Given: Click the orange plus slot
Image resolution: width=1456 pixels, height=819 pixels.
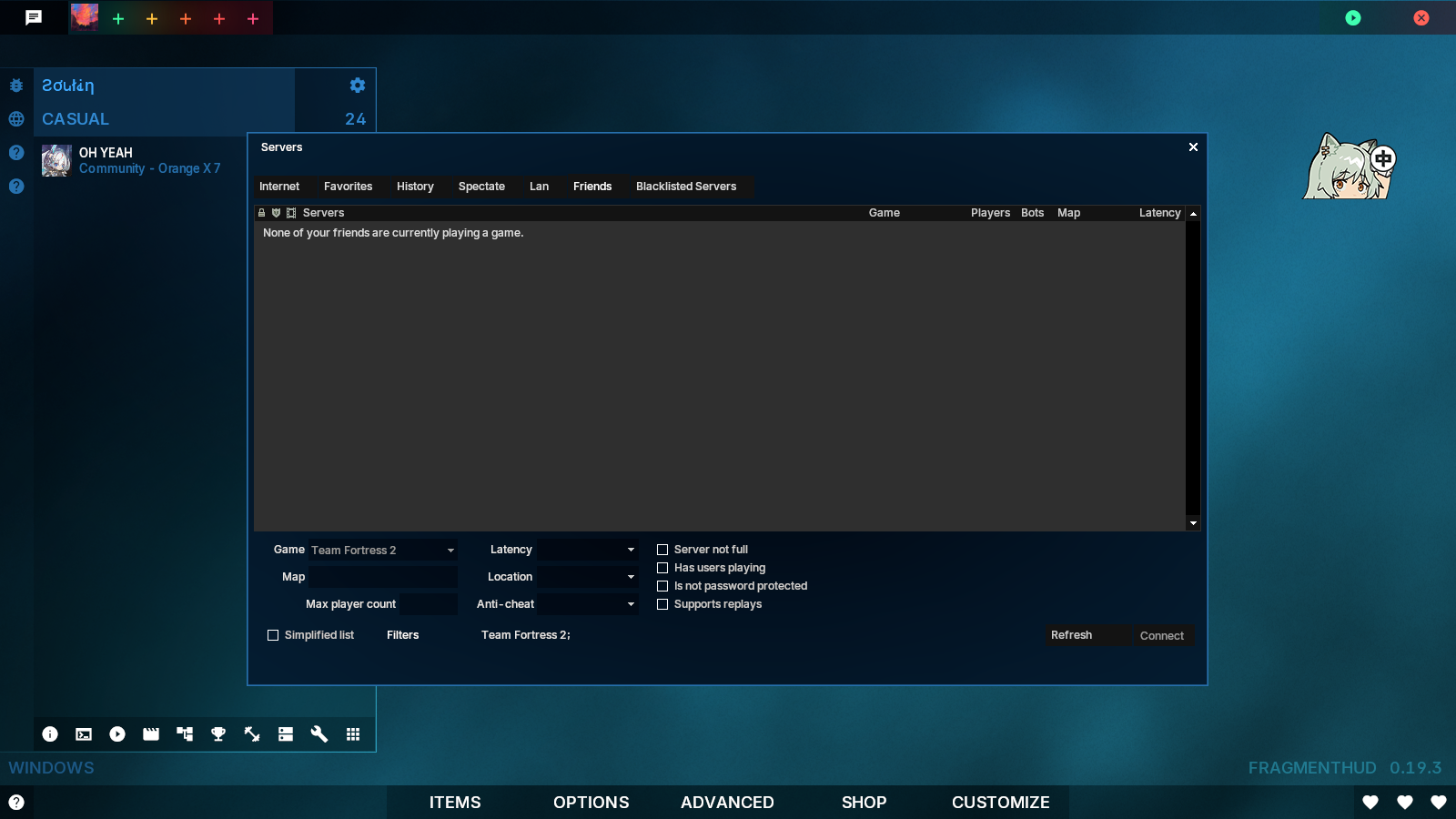Looking at the screenshot, I should tap(186, 18).
